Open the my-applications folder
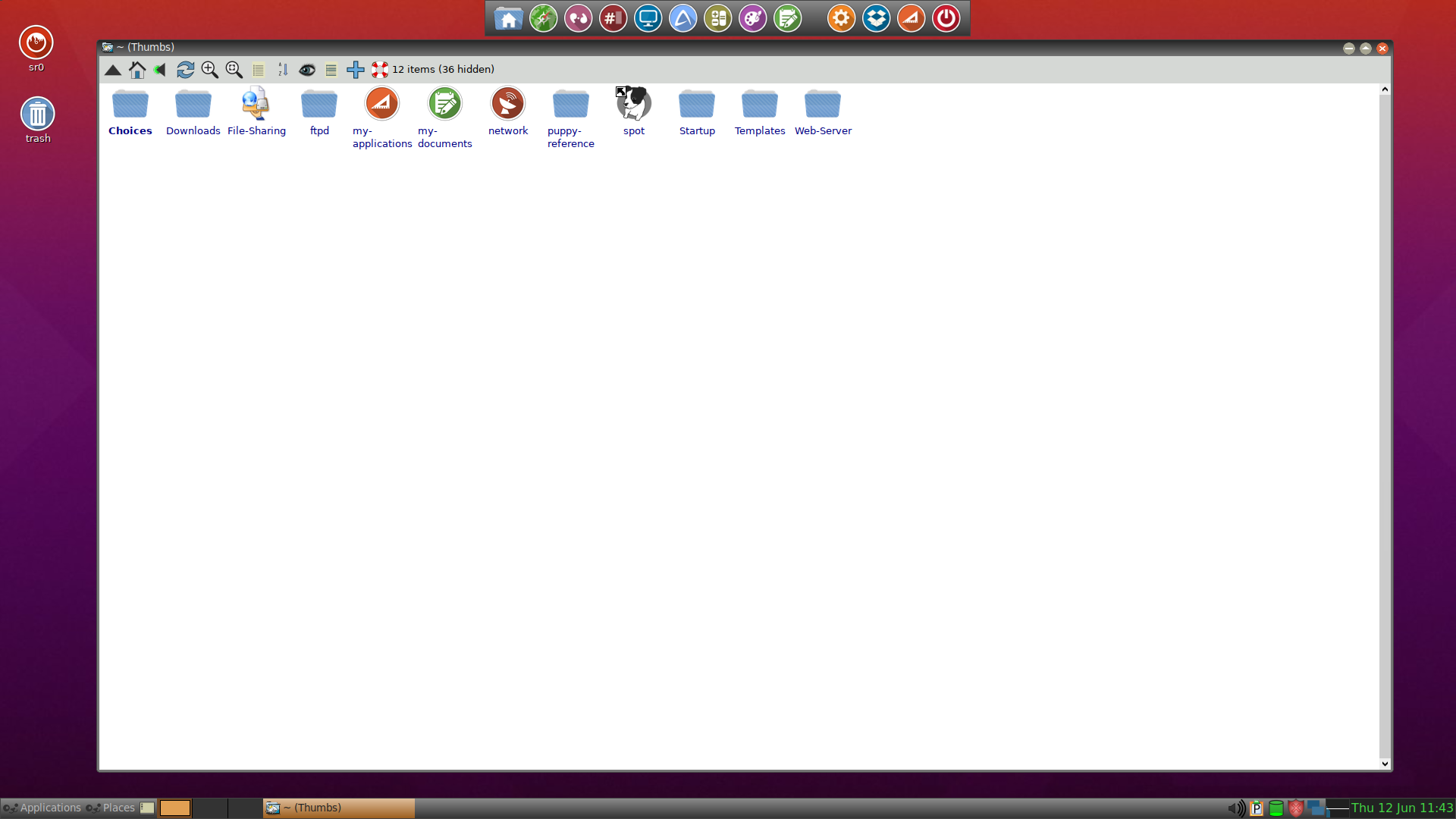Screen dimensions: 1456x819 (381, 118)
